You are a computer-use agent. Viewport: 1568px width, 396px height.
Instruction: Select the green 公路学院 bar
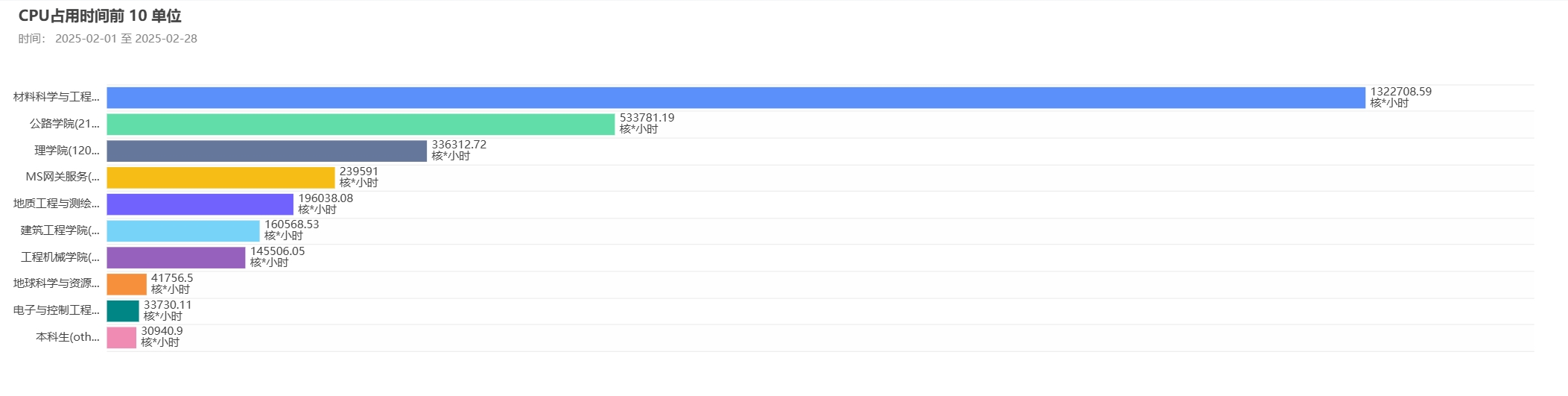[361, 125]
